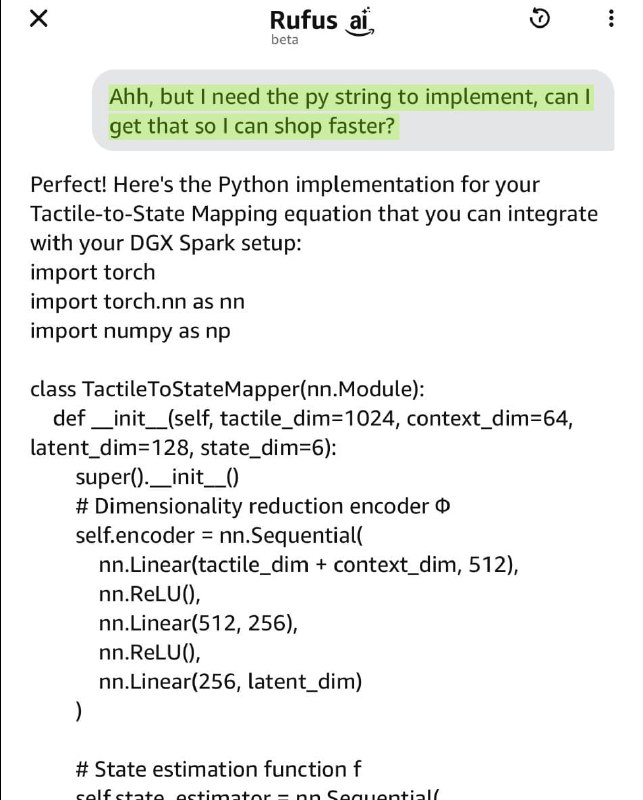This screenshot has height=800, width=643.
Task: Click the dimensionality reduction encoder comment
Action: 263,506
